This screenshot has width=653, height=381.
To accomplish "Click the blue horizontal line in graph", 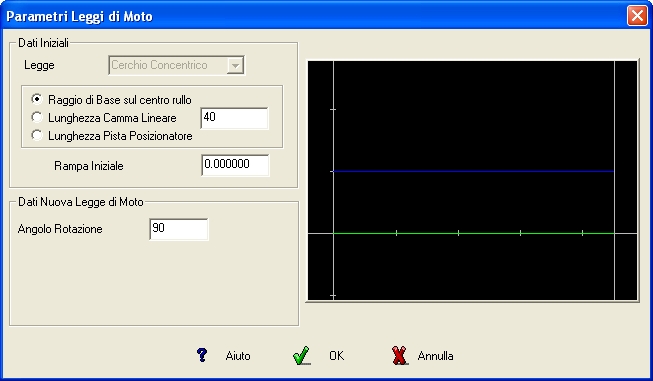I will click(473, 171).
